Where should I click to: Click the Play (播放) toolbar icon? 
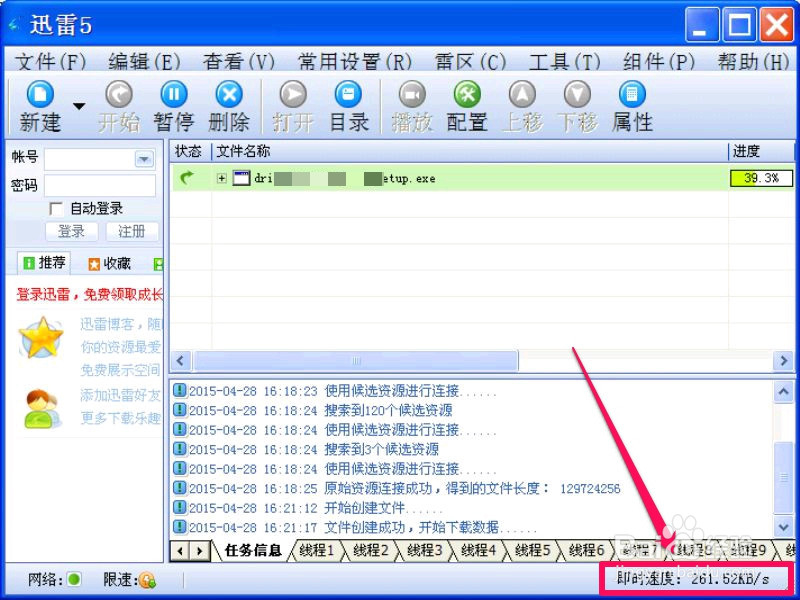pyautogui.click(x=412, y=95)
